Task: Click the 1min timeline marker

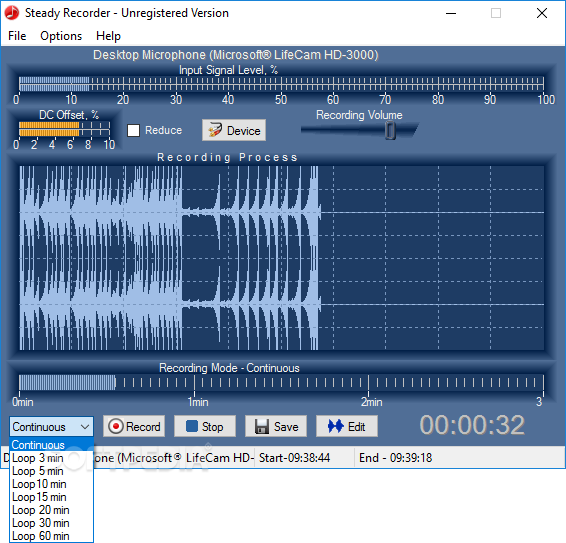Action: [x=198, y=402]
